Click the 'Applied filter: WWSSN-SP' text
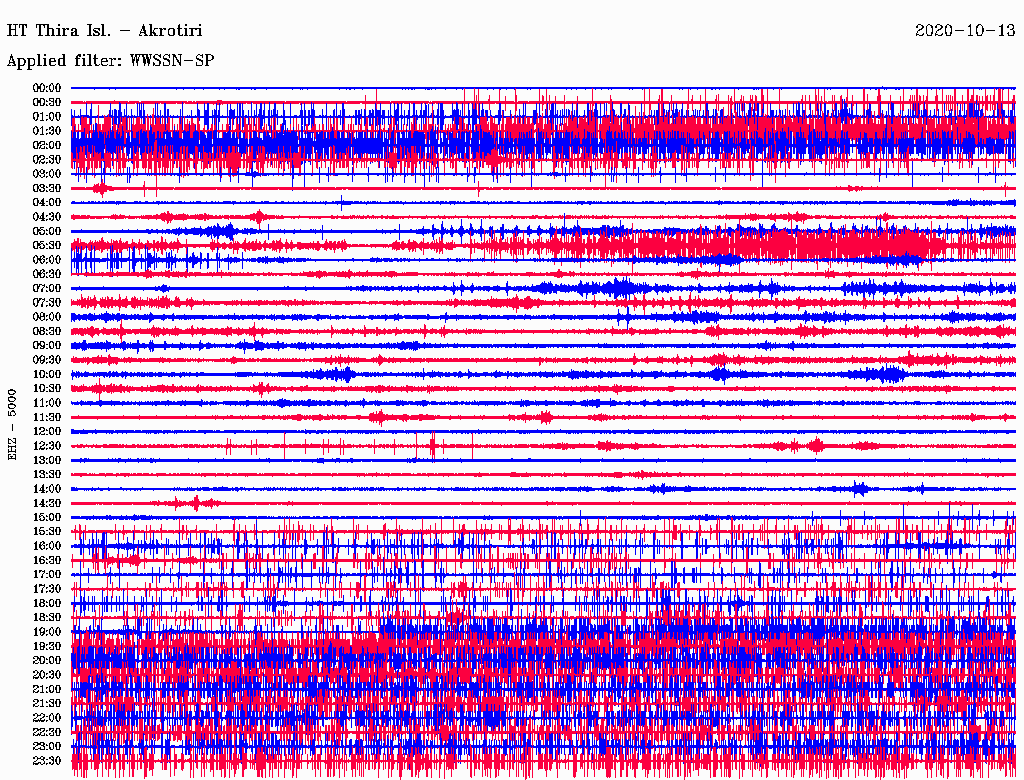1024x780 pixels. click(110, 61)
